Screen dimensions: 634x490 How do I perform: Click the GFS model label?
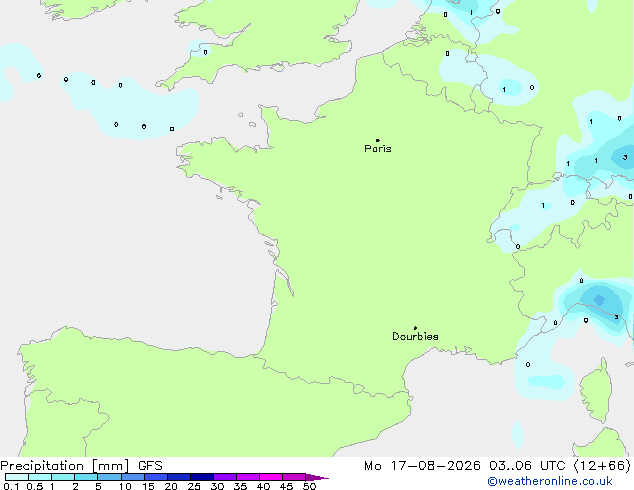[x=150, y=466]
